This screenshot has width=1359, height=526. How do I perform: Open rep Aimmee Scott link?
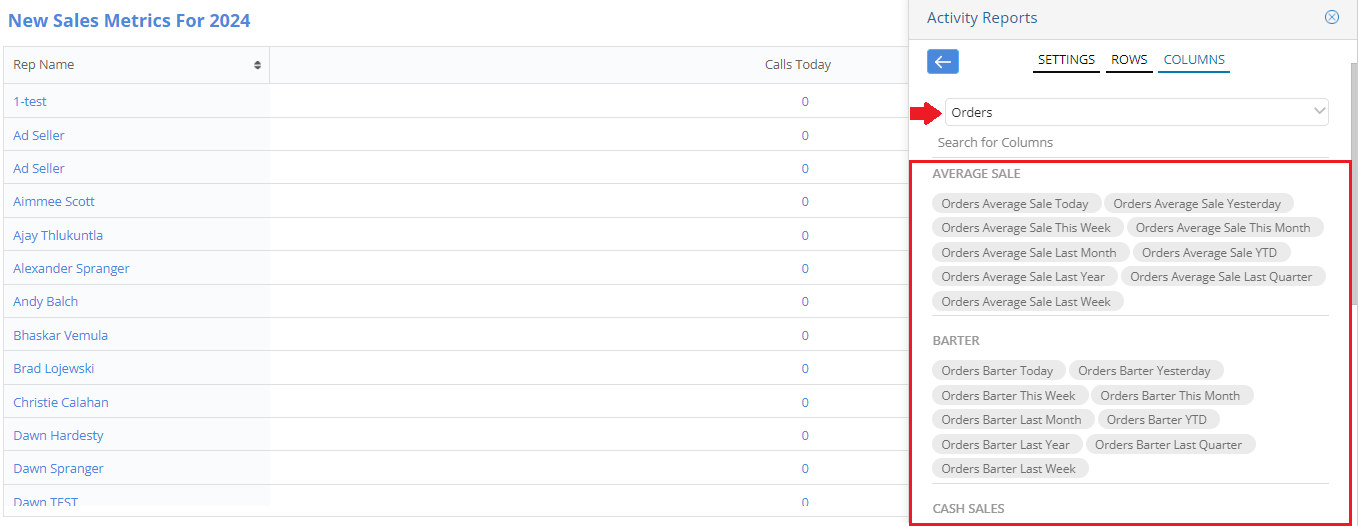click(54, 202)
